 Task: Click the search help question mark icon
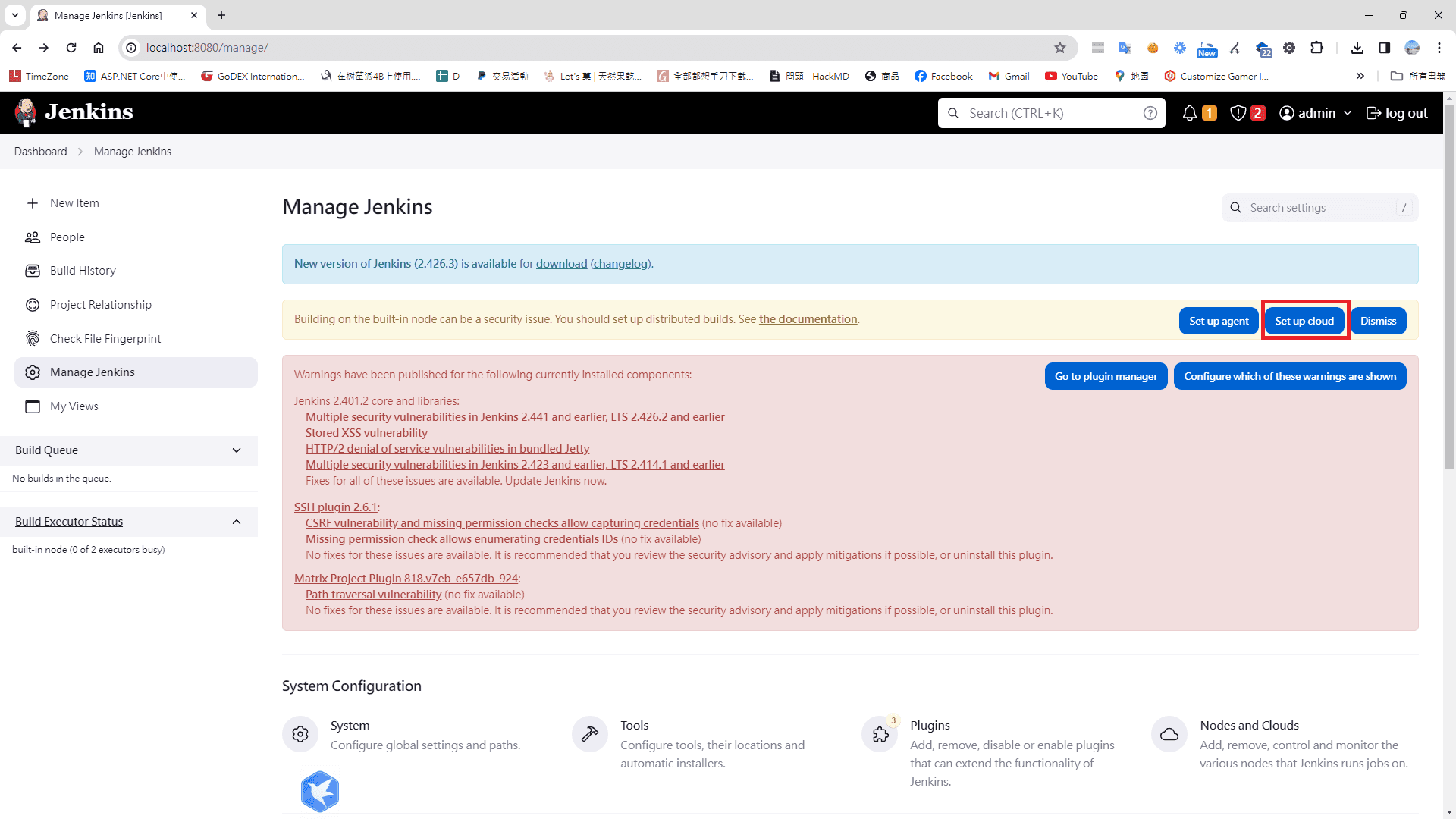[1150, 112]
